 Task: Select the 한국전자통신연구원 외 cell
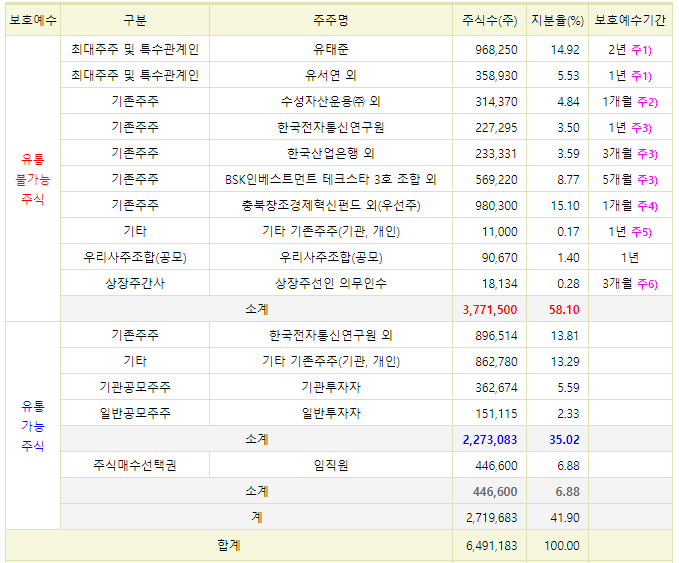click(331, 335)
